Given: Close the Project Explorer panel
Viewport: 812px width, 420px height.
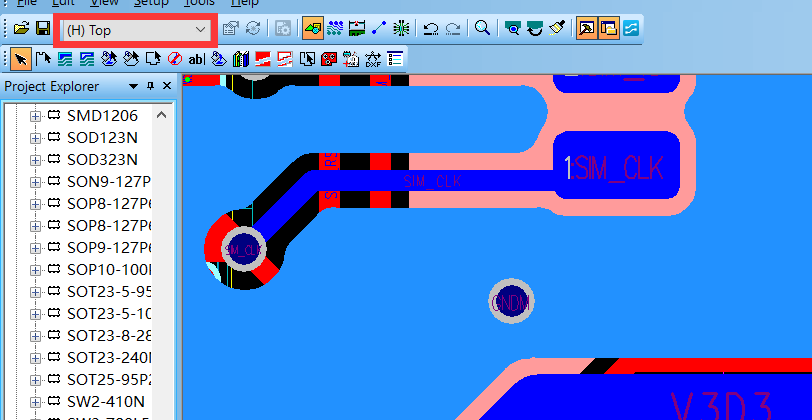Looking at the screenshot, I should [167, 86].
